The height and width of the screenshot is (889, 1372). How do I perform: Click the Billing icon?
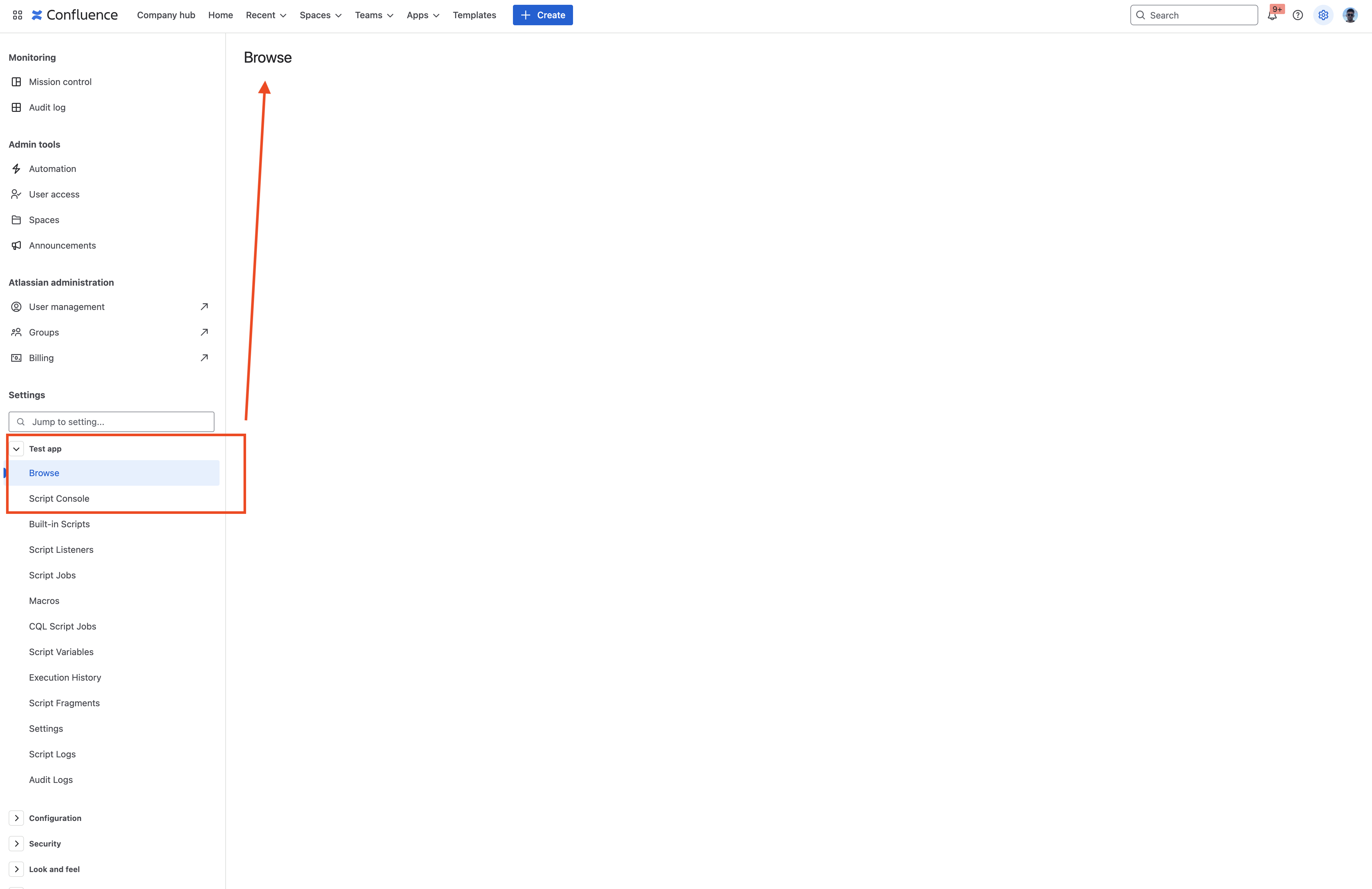pyautogui.click(x=16, y=358)
